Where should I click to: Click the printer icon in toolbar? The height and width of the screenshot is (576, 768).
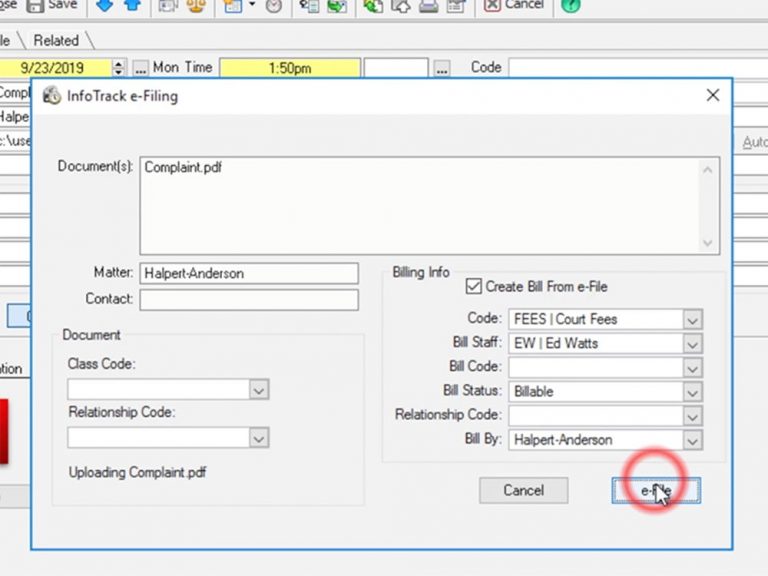428,6
